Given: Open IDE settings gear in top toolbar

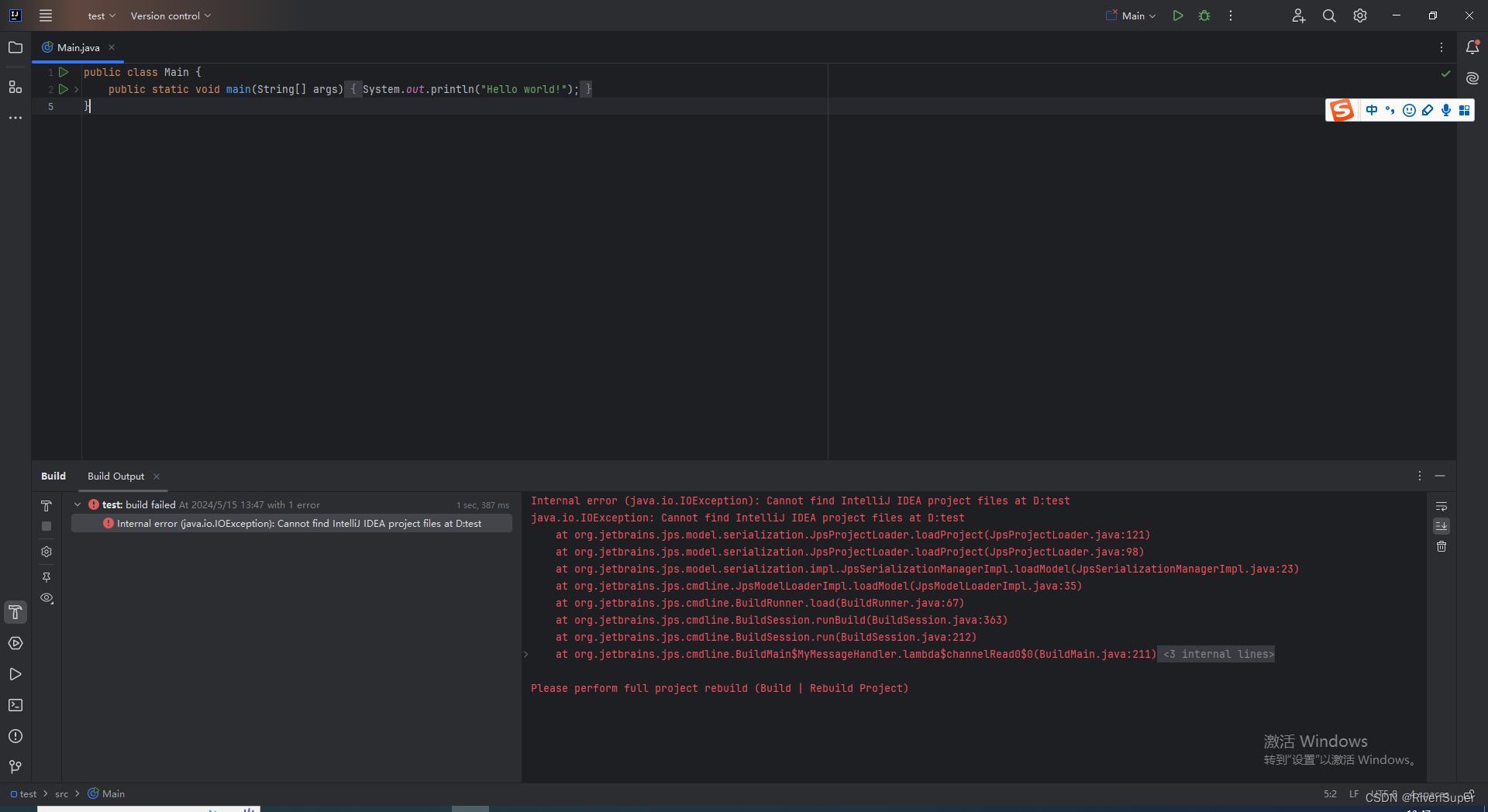Looking at the screenshot, I should pos(1360,15).
